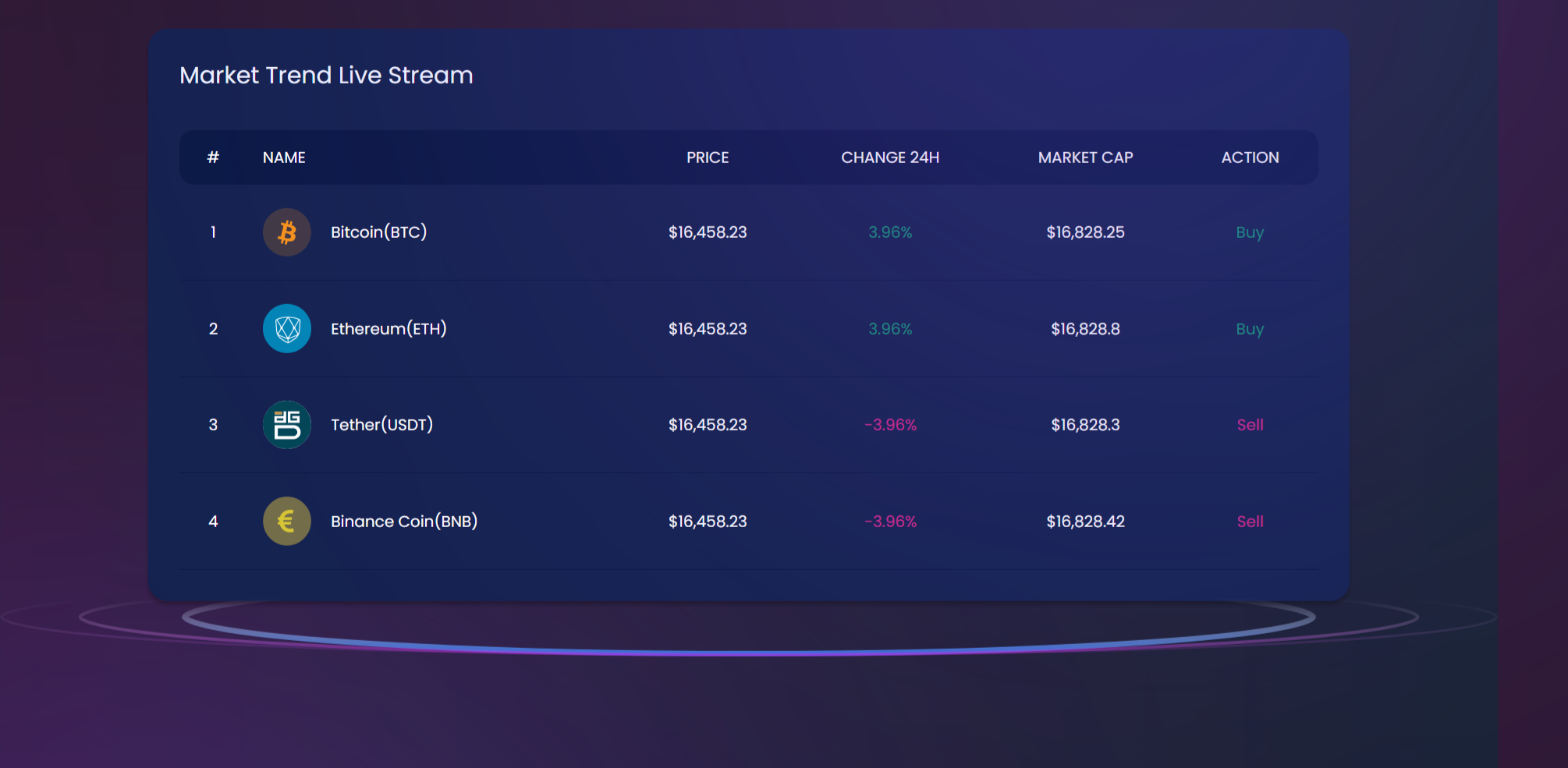Click the # rank column header

[x=213, y=157]
